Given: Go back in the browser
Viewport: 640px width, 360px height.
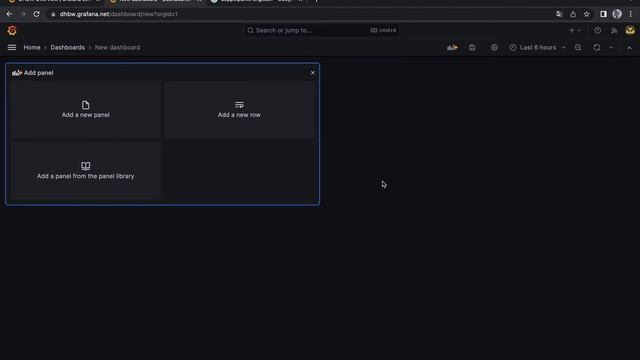Looking at the screenshot, I should point(9,14).
